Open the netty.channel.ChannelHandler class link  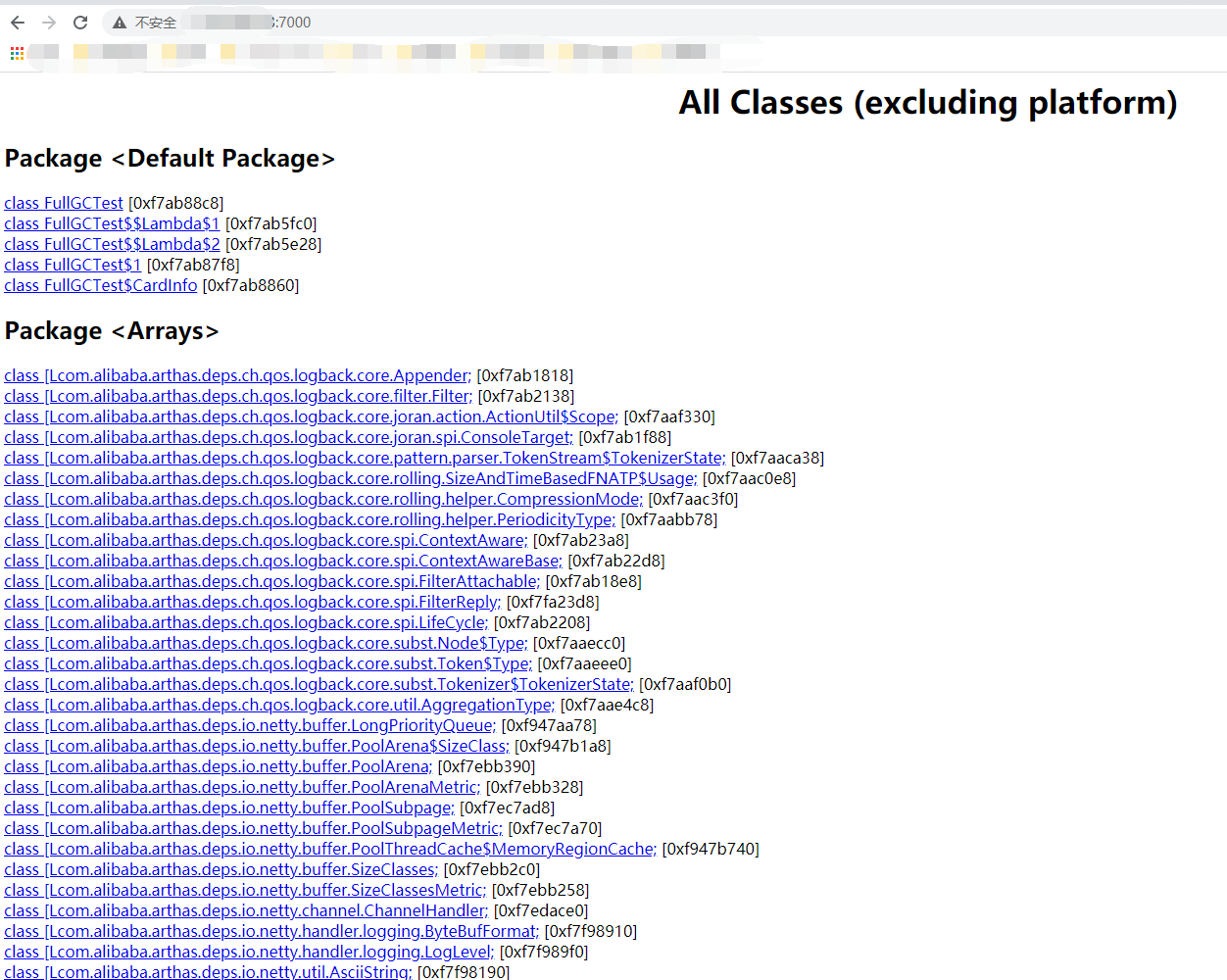pos(246,910)
